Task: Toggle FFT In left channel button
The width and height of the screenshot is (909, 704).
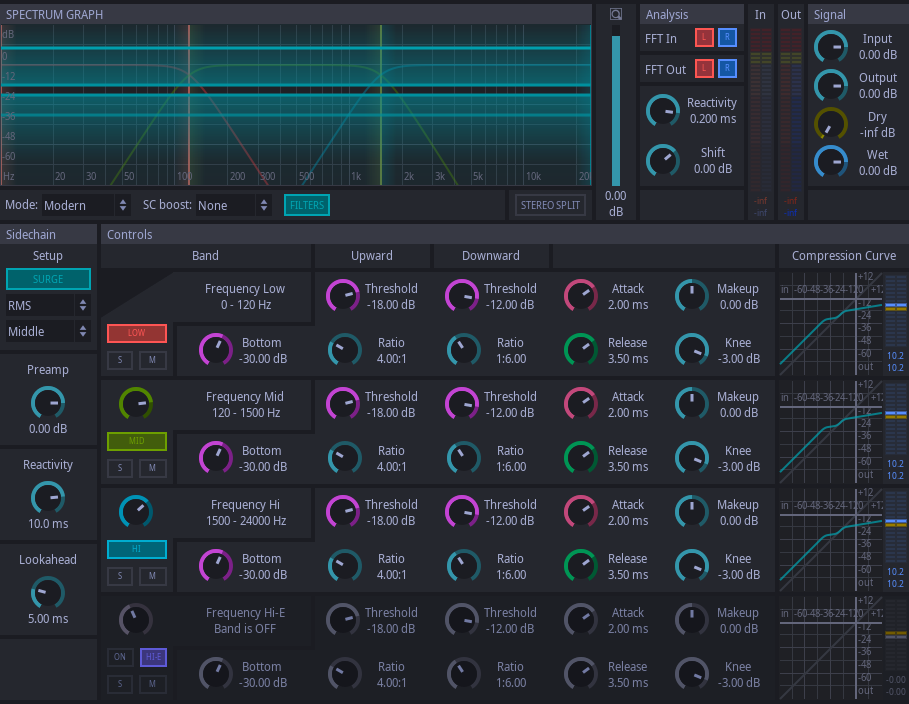Action: 704,39
